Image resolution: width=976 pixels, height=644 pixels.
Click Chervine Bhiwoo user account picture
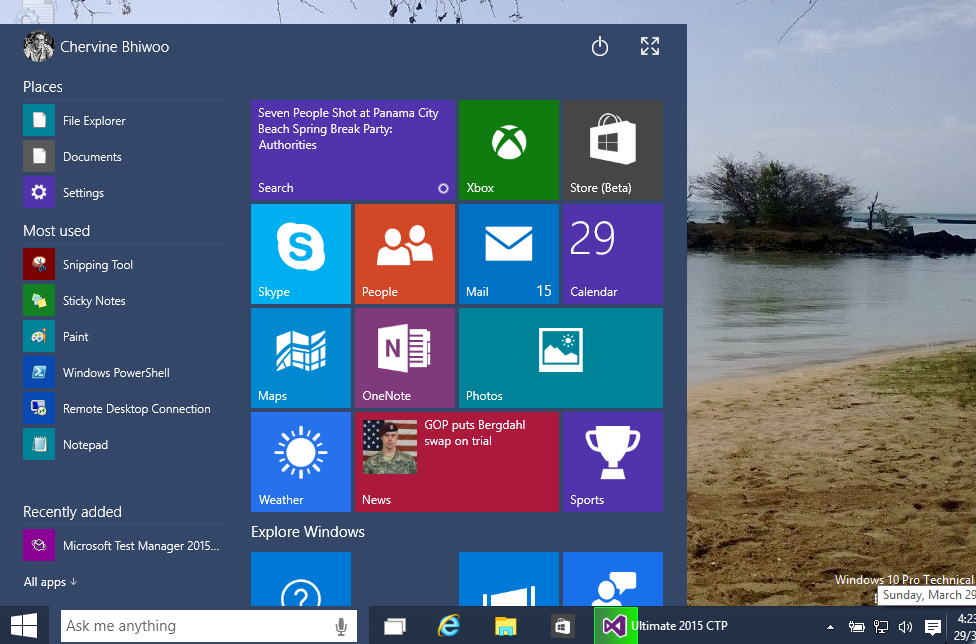pyautogui.click(x=39, y=47)
